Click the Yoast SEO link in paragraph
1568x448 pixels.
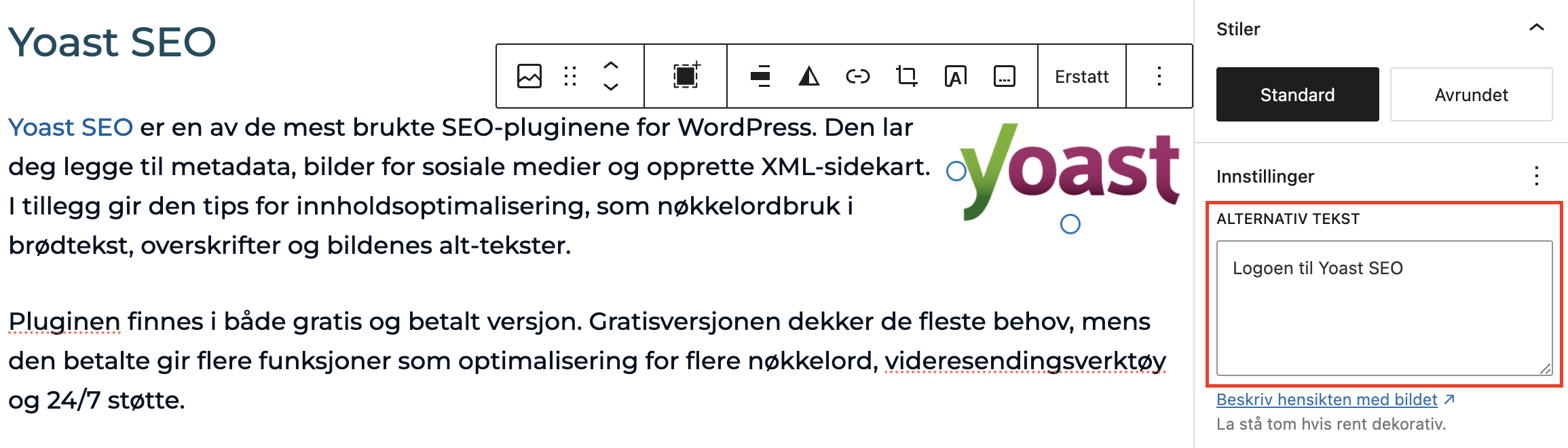coord(71,127)
